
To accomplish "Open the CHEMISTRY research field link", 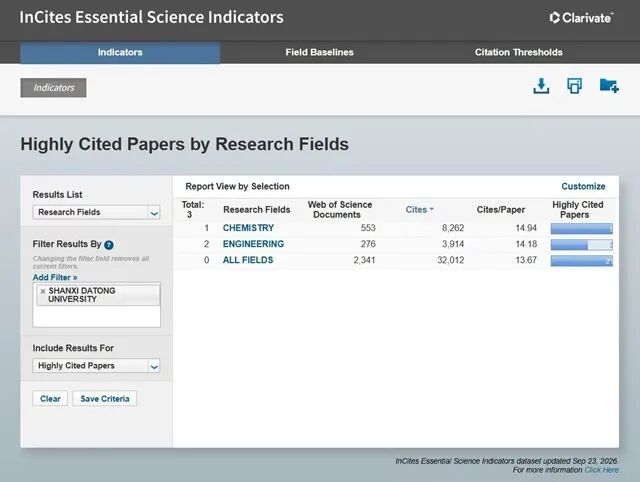I will pos(248,228).
